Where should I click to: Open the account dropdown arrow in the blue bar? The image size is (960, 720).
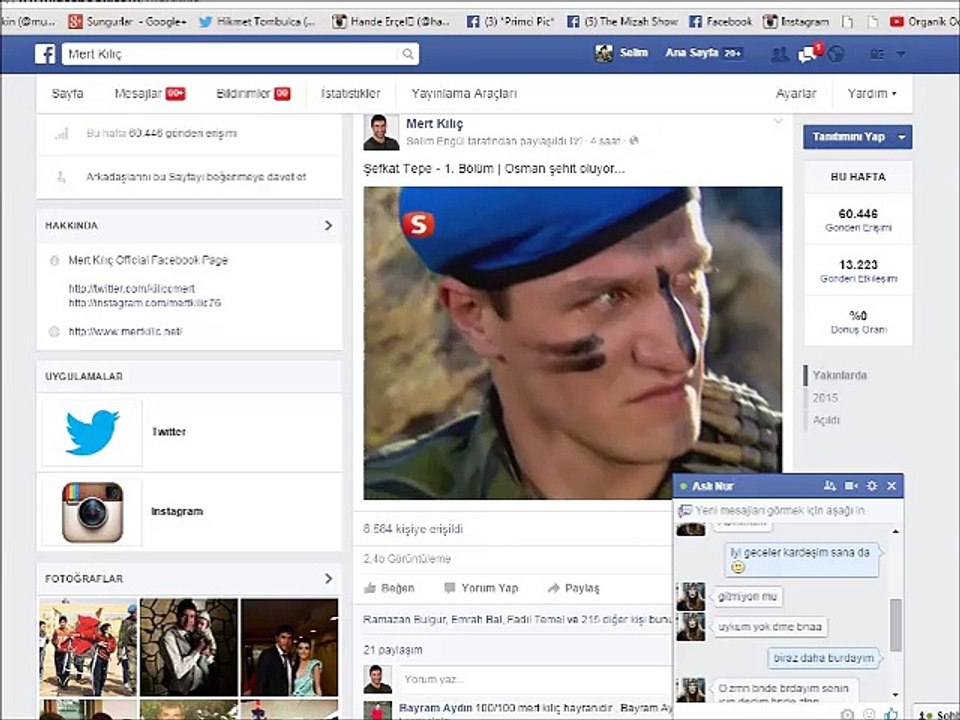pyautogui.click(x=901, y=54)
